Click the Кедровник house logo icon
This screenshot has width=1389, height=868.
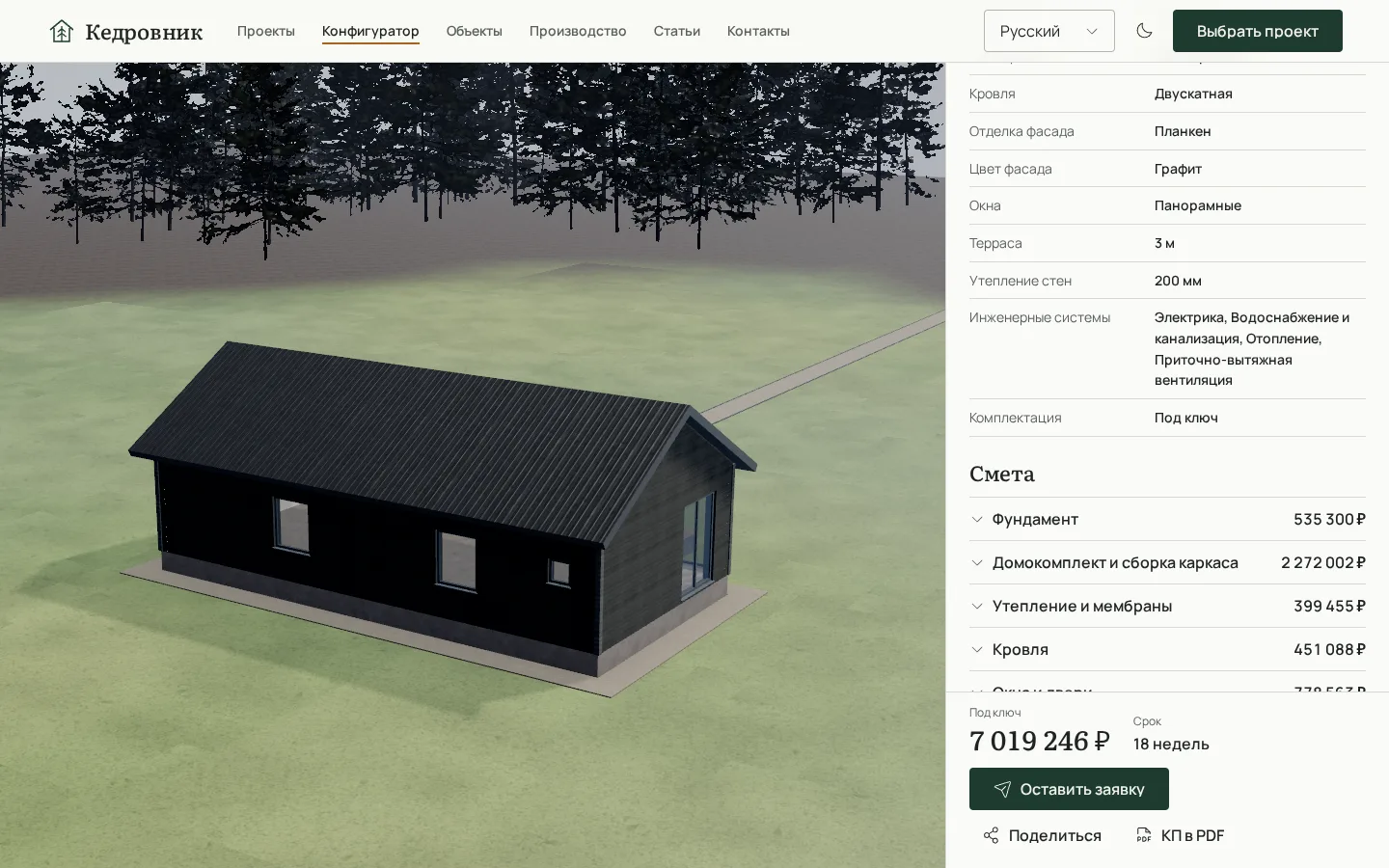pos(62,31)
